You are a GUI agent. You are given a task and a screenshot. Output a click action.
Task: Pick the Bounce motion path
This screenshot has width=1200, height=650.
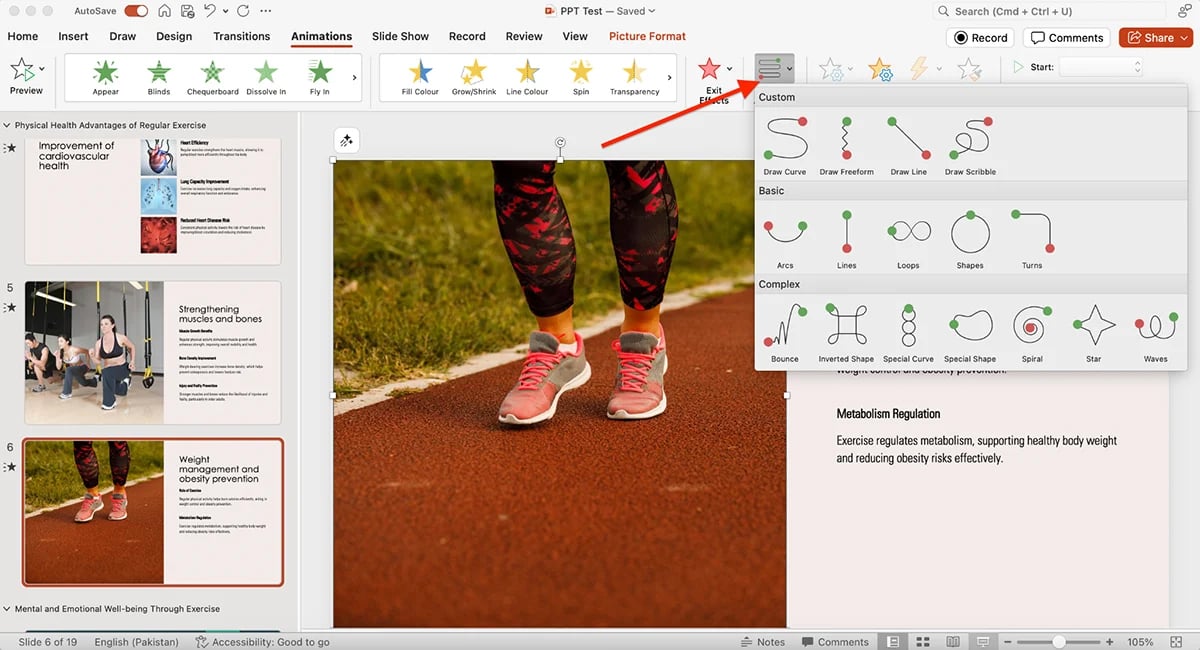785,328
